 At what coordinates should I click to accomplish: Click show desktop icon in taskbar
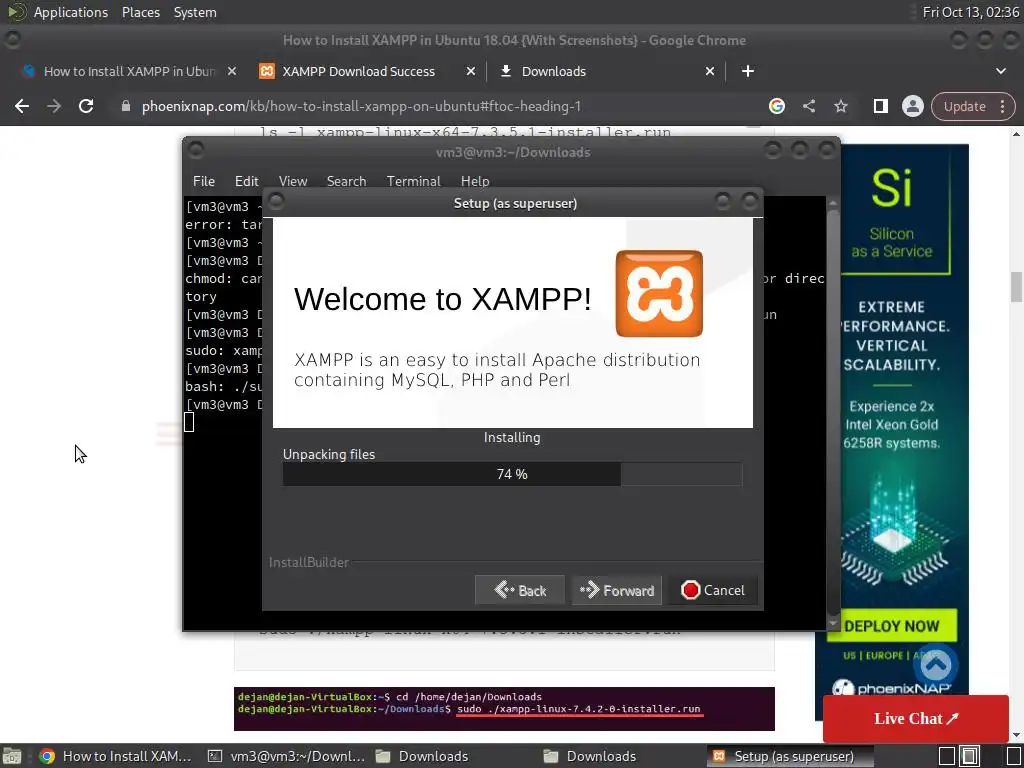(x=12, y=756)
